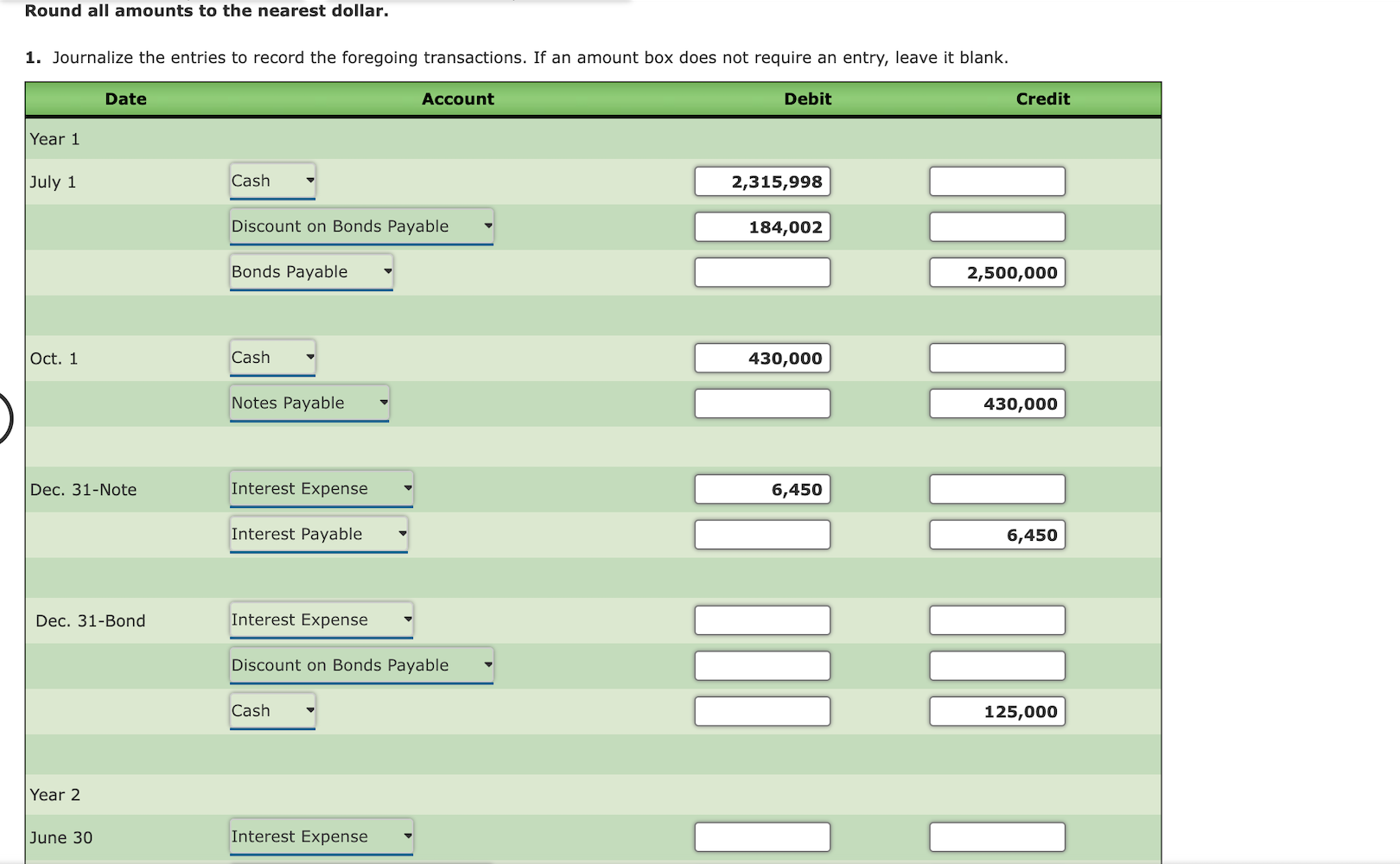
Task: Expand the Discount on Bonds Payable dropdown for July 1
Action: point(360,226)
